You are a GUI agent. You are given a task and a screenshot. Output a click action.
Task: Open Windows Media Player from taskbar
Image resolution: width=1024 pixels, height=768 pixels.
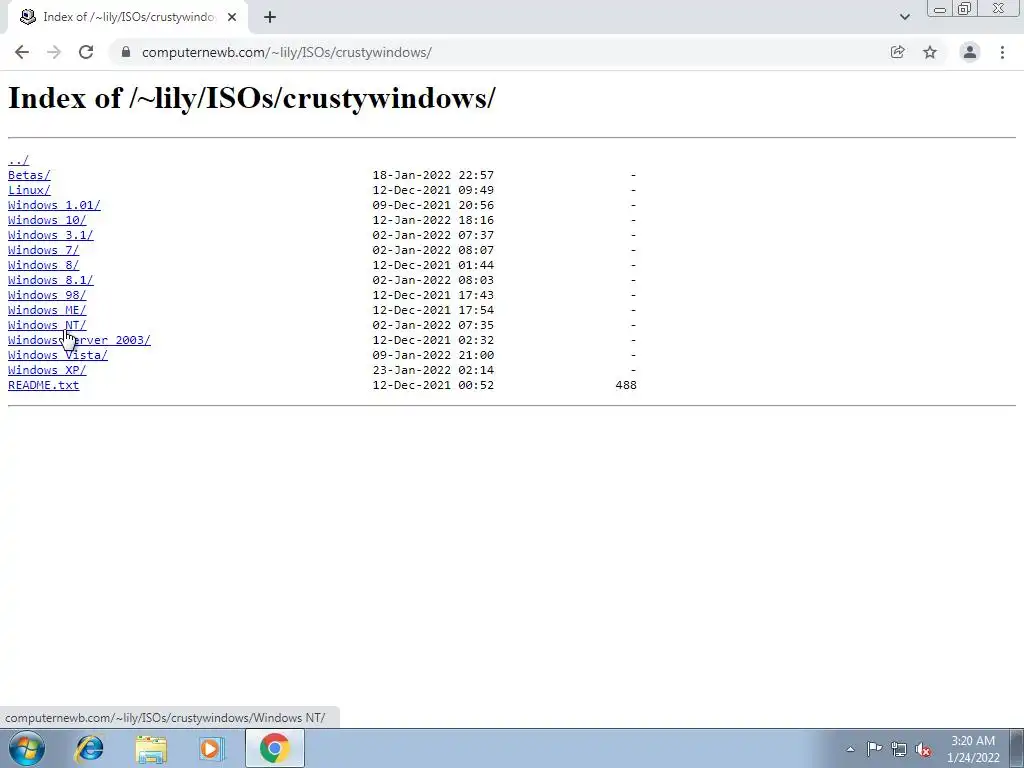pos(212,748)
